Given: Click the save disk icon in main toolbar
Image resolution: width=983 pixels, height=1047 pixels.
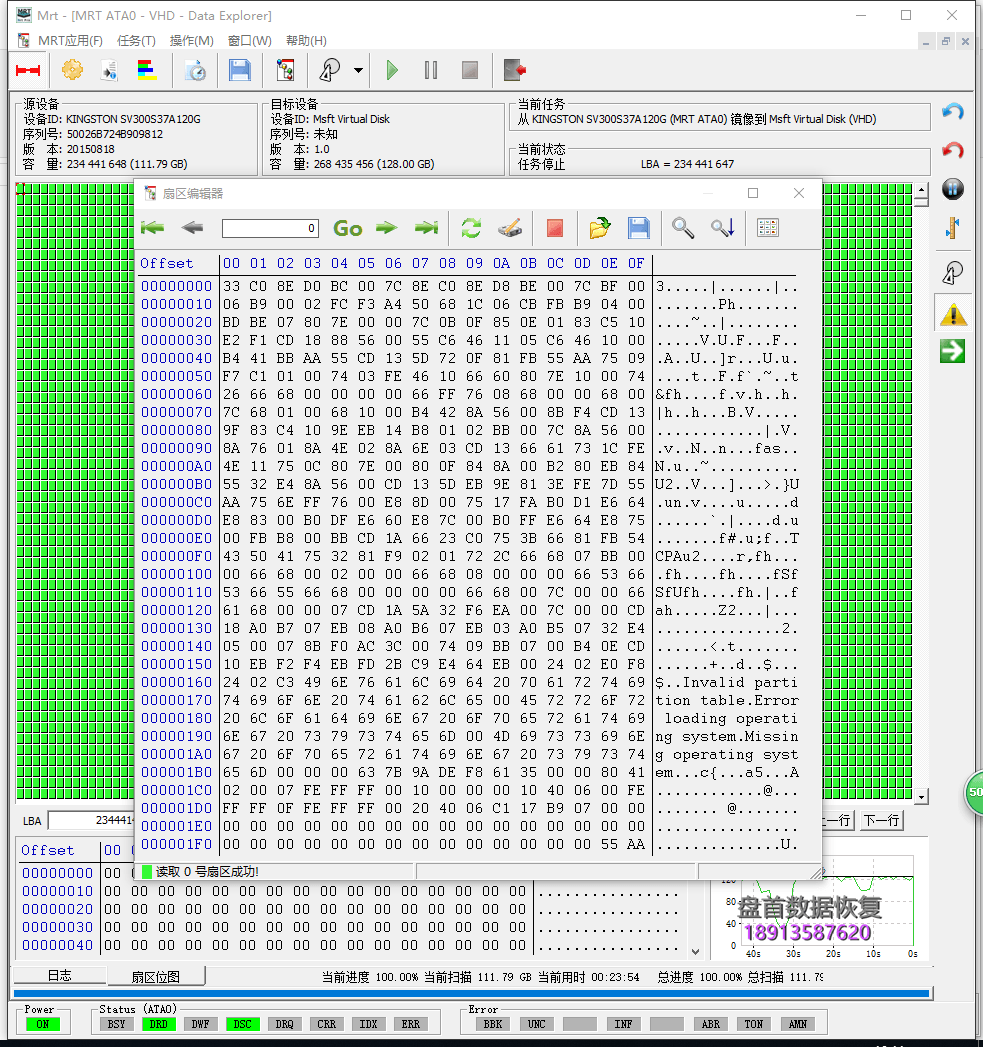Looking at the screenshot, I should click(x=239, y=69).
